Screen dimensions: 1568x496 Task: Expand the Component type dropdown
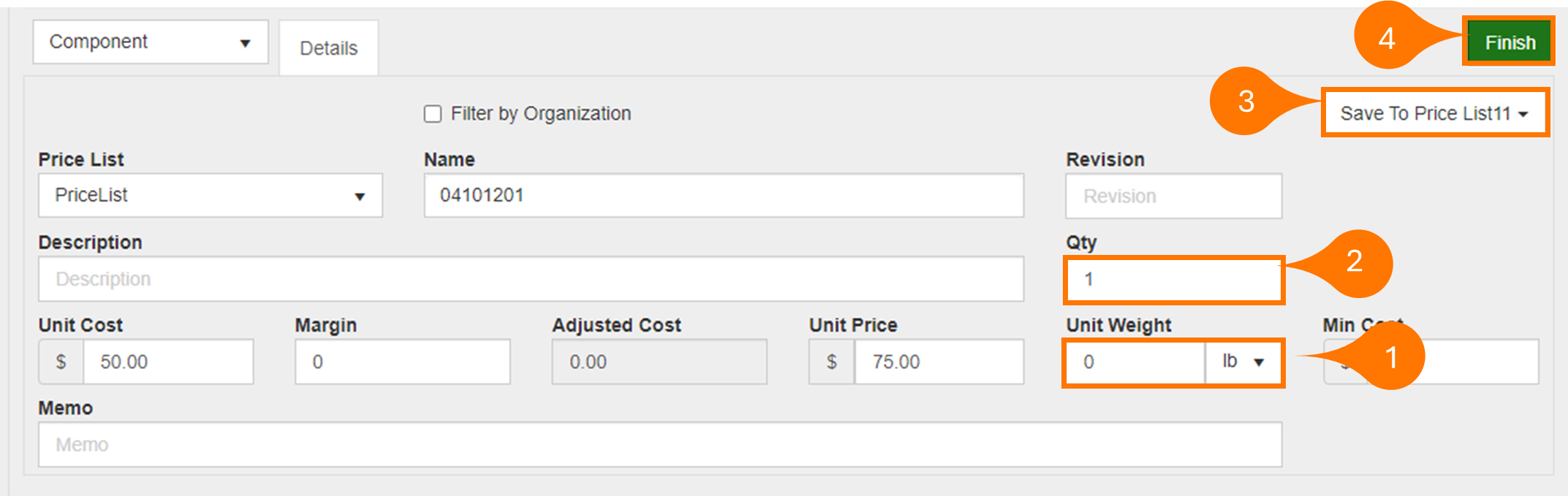[151, 42]
